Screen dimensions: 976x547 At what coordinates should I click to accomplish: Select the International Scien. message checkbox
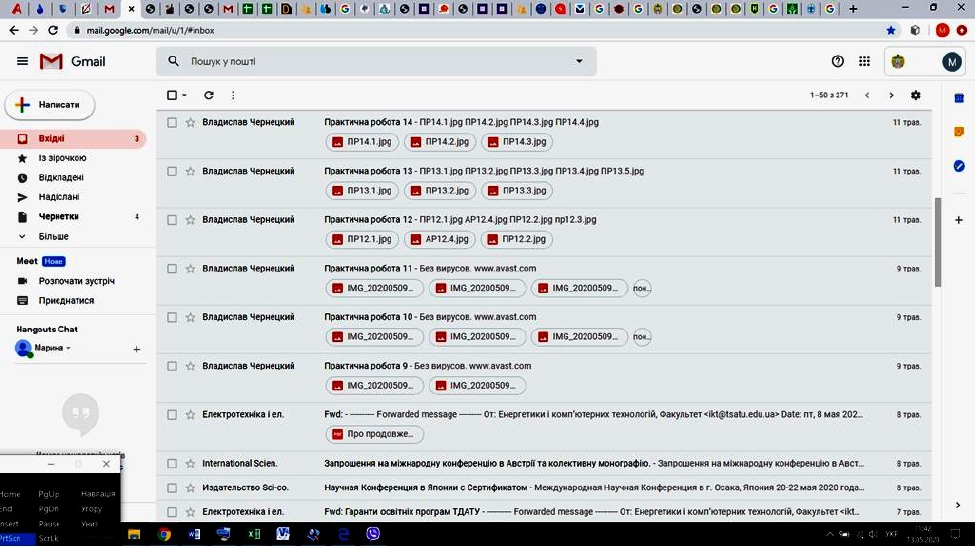click(x=172, y=464)
